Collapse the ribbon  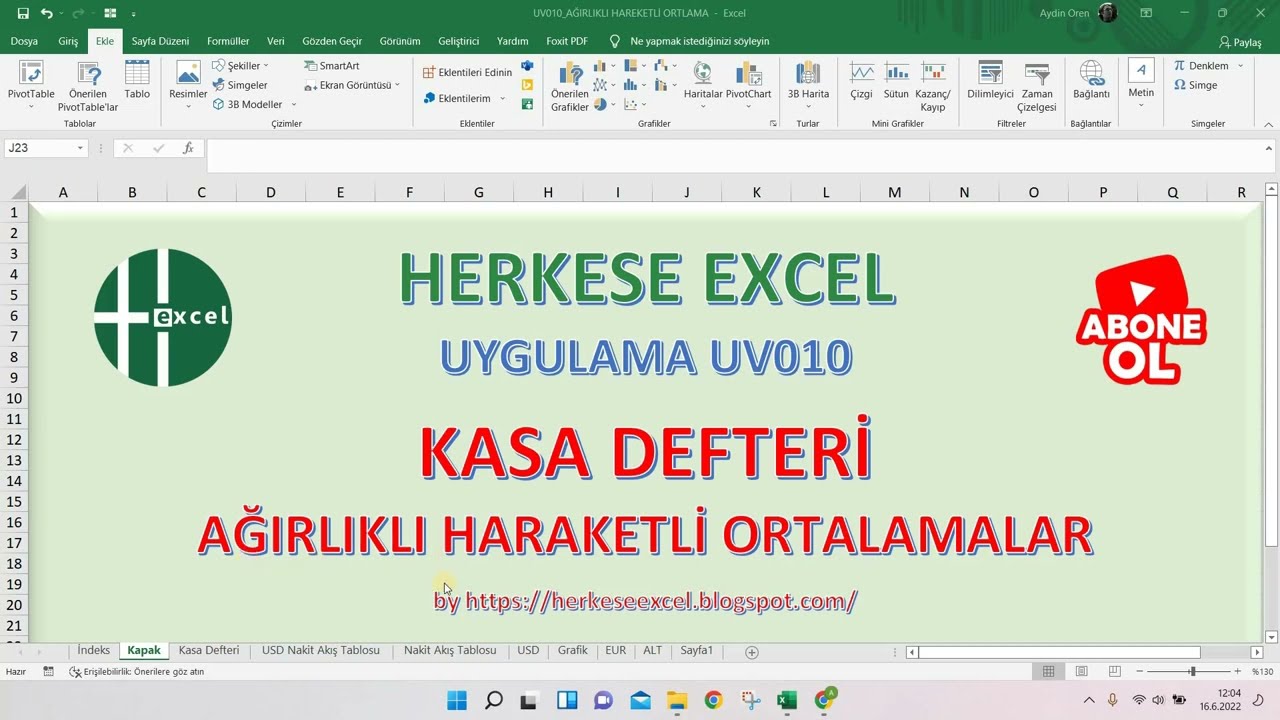(x=1270, y=123)
